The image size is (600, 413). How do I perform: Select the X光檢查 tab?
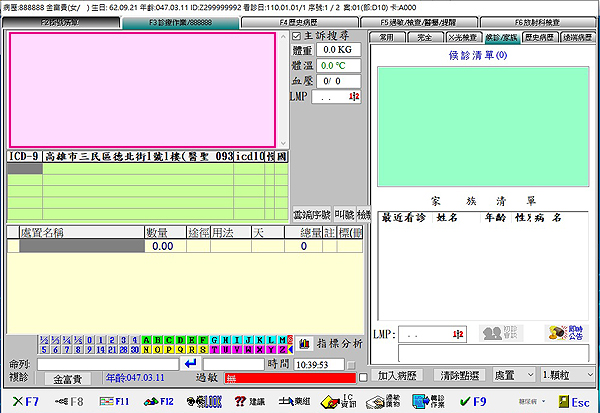457,37
